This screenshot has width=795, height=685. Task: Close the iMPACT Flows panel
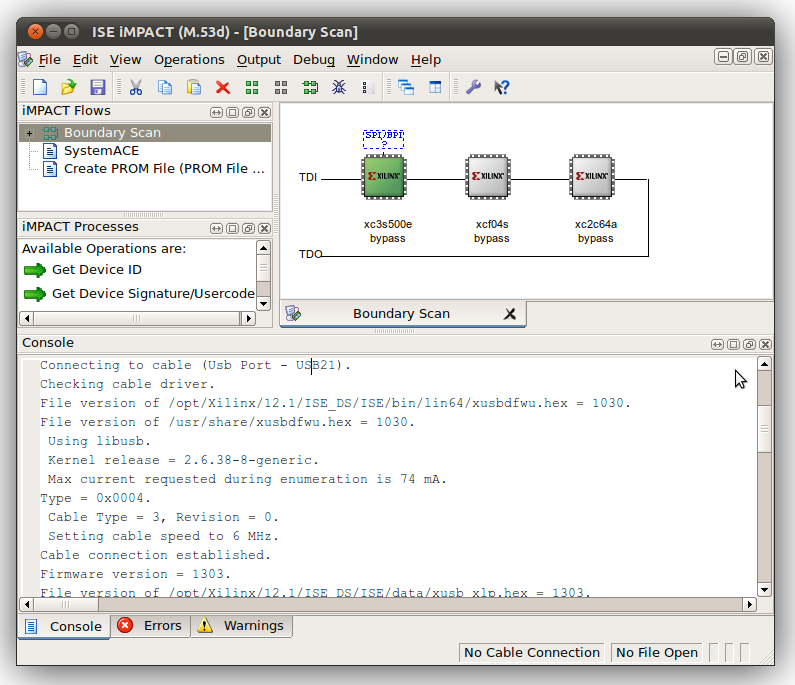264,112
